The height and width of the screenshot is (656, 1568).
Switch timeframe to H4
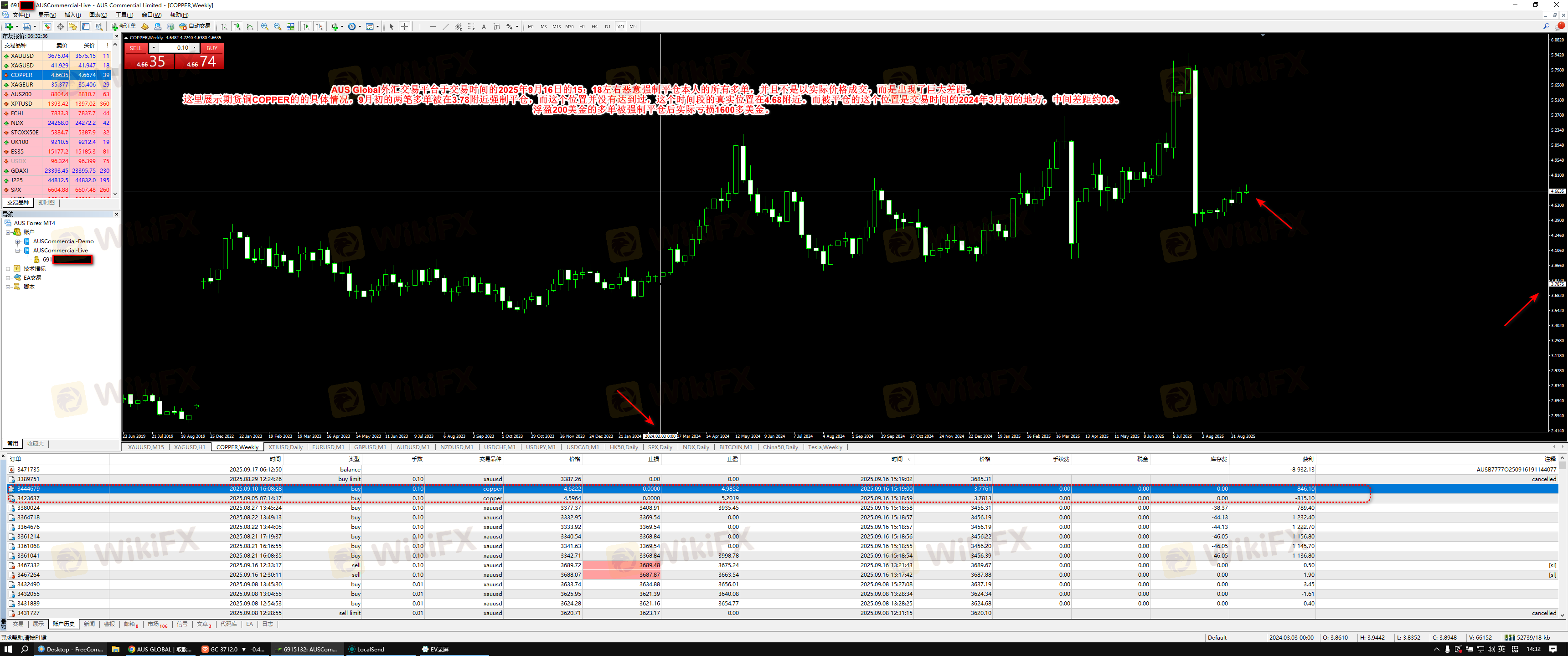click(595, 26)
